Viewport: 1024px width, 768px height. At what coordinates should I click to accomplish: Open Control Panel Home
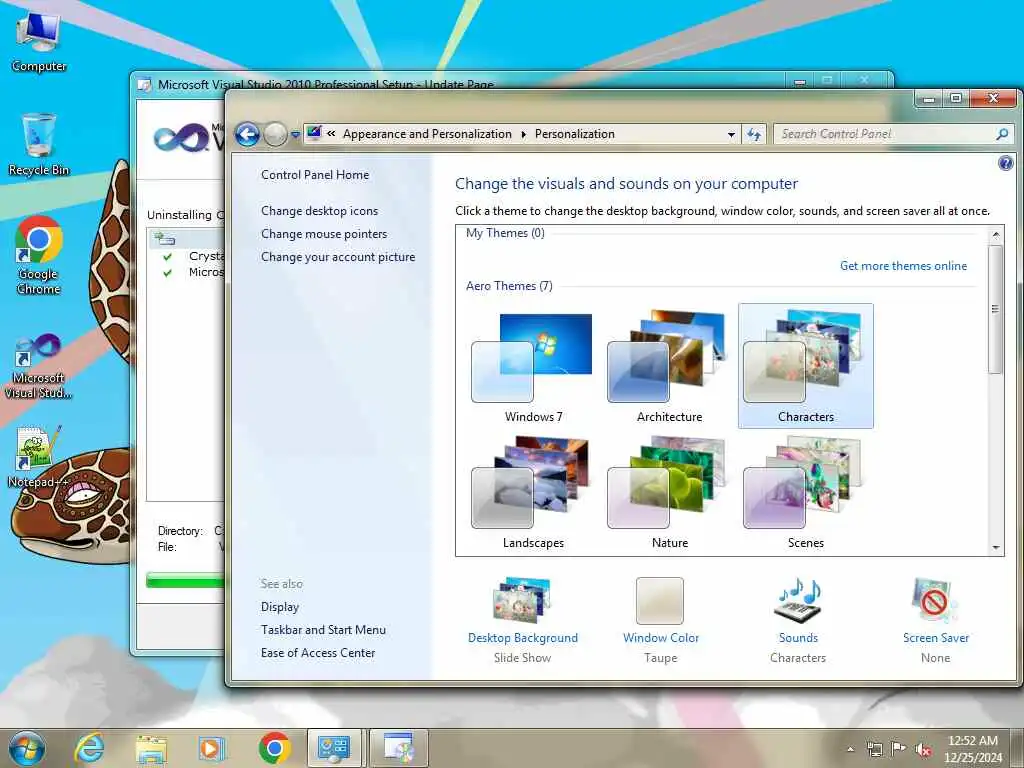pyautogui.click(x=315, y=175)
